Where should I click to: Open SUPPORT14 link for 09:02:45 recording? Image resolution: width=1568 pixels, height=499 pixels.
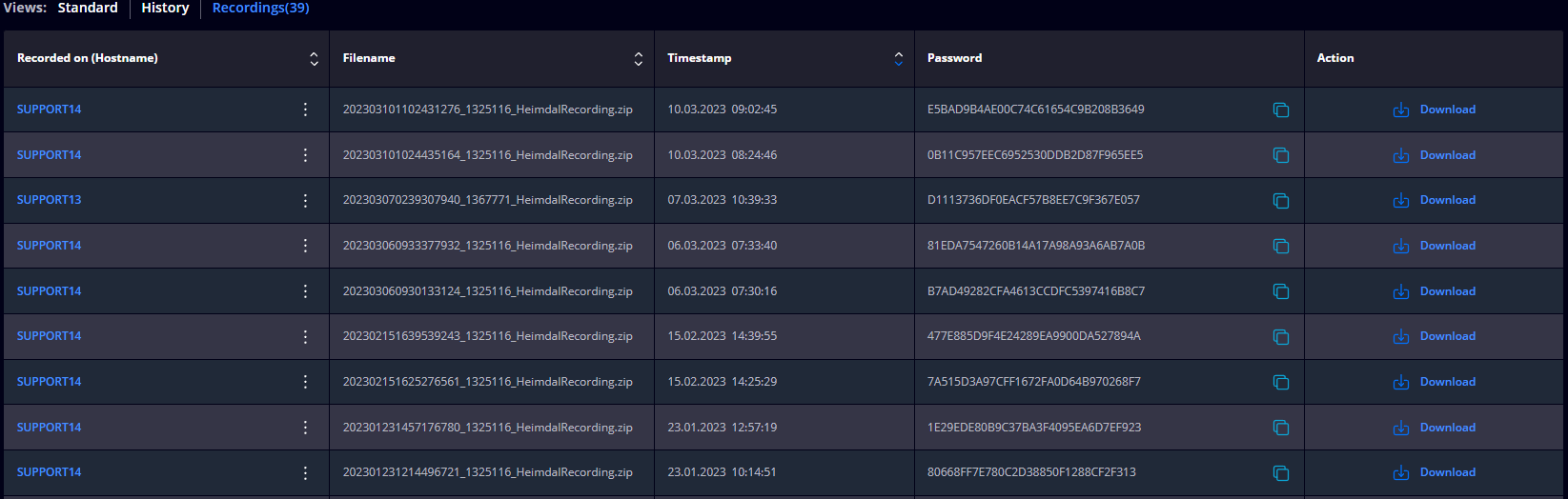[50, 110]
